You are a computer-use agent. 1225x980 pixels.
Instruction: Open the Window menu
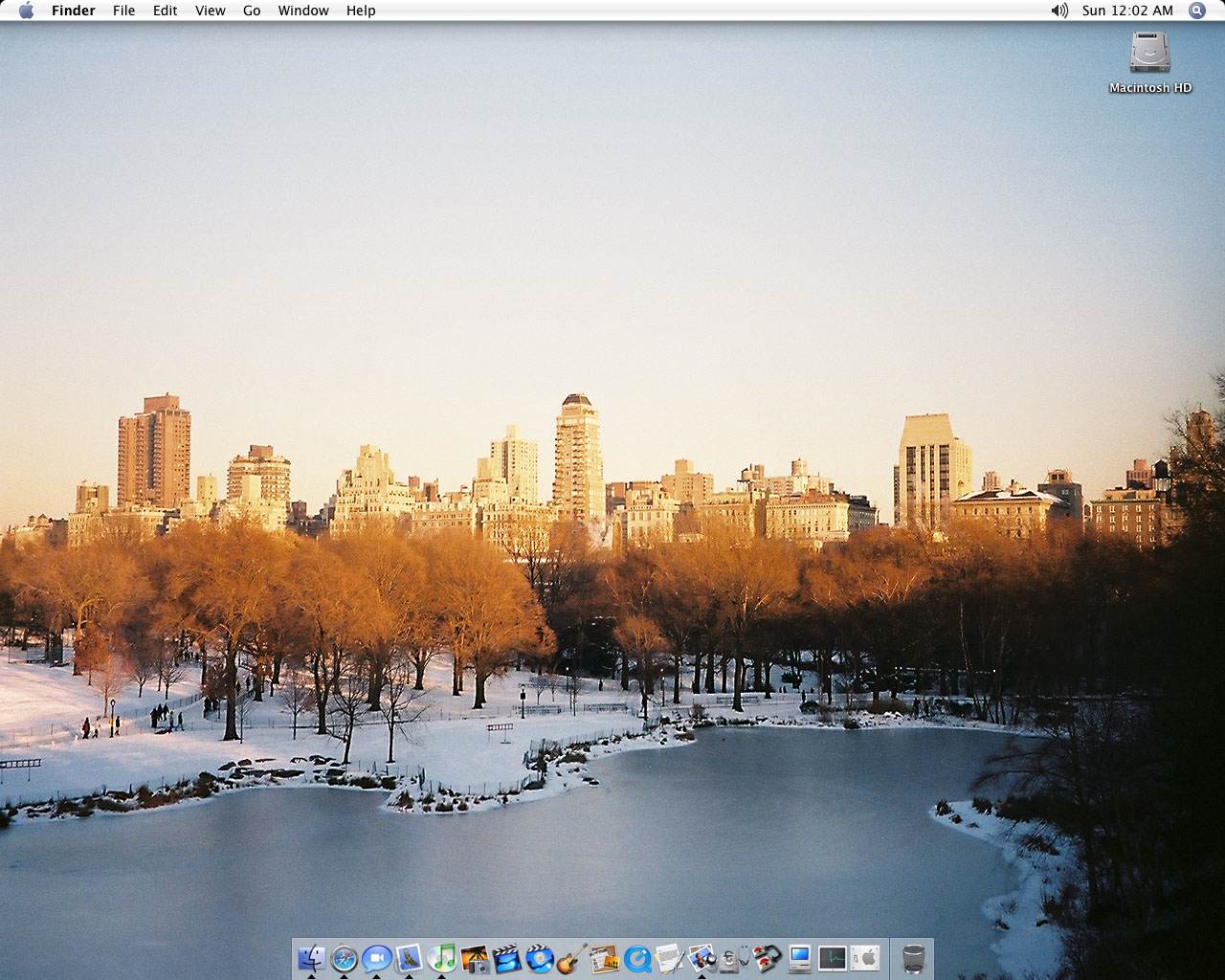303,11
